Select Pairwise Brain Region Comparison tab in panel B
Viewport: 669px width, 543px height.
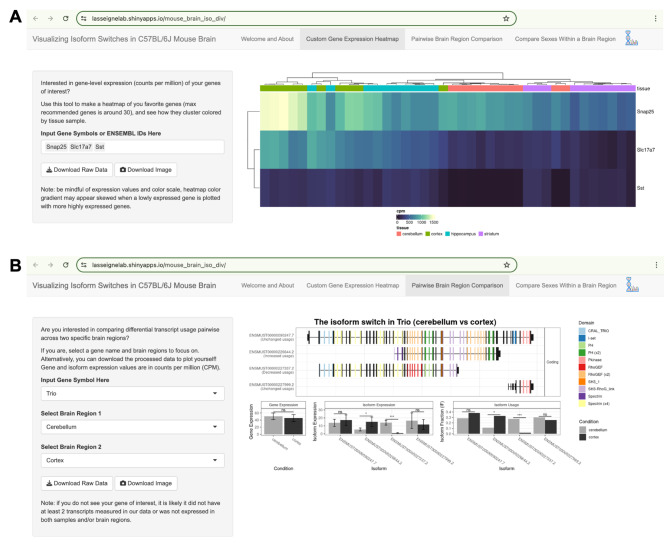[x=457, y=285]
